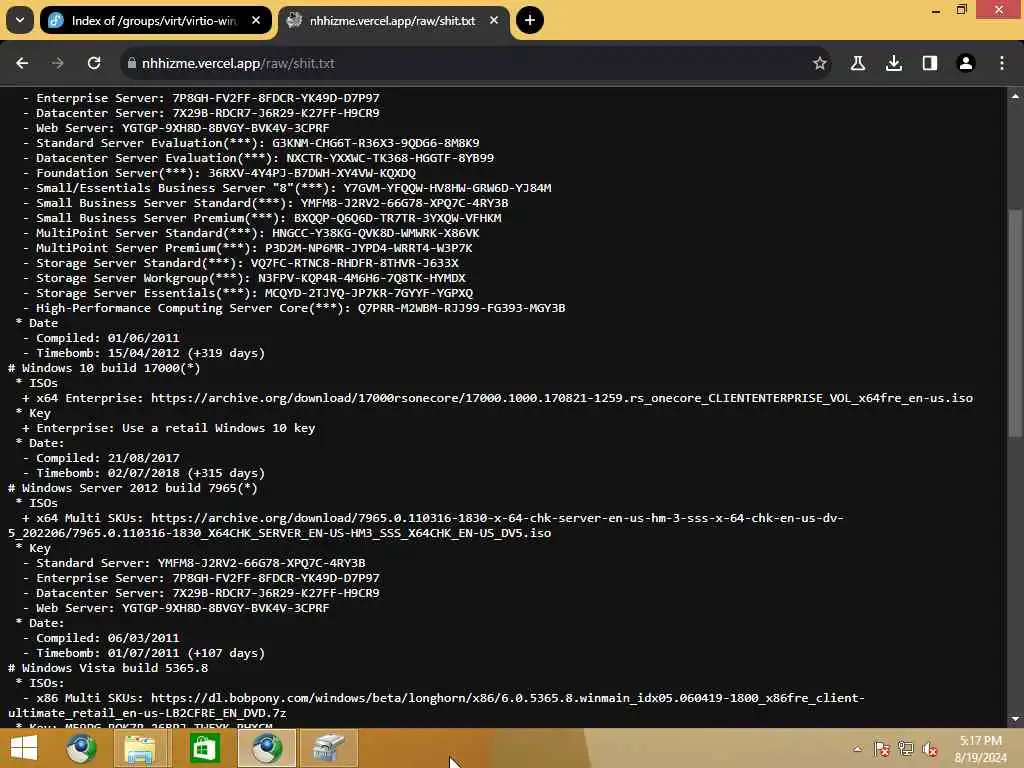
Task: Click the '# Windows Server 2012 build 7965(*)' heading
Action: (133, 488)
